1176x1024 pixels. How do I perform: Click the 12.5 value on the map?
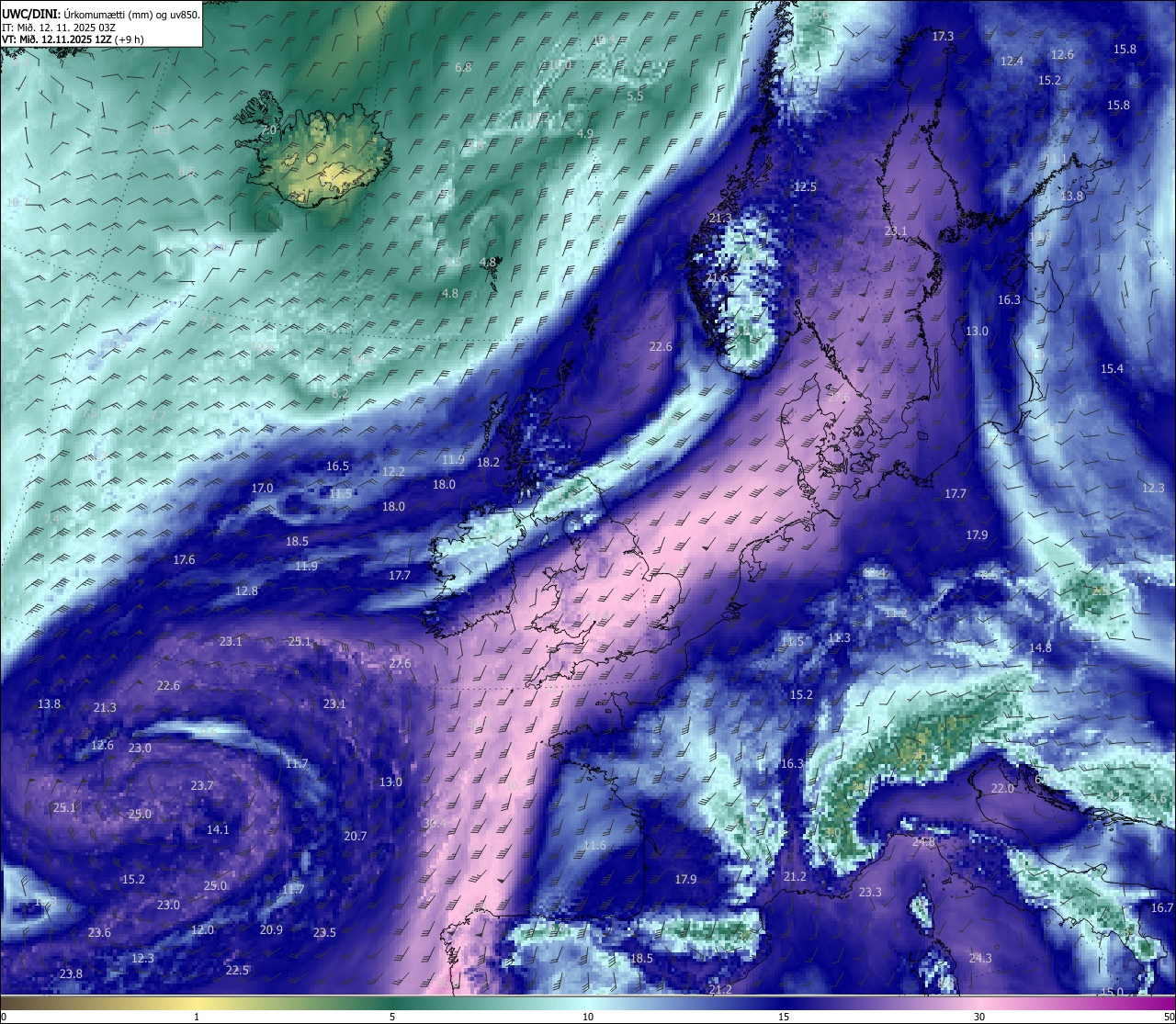(805, 186)
